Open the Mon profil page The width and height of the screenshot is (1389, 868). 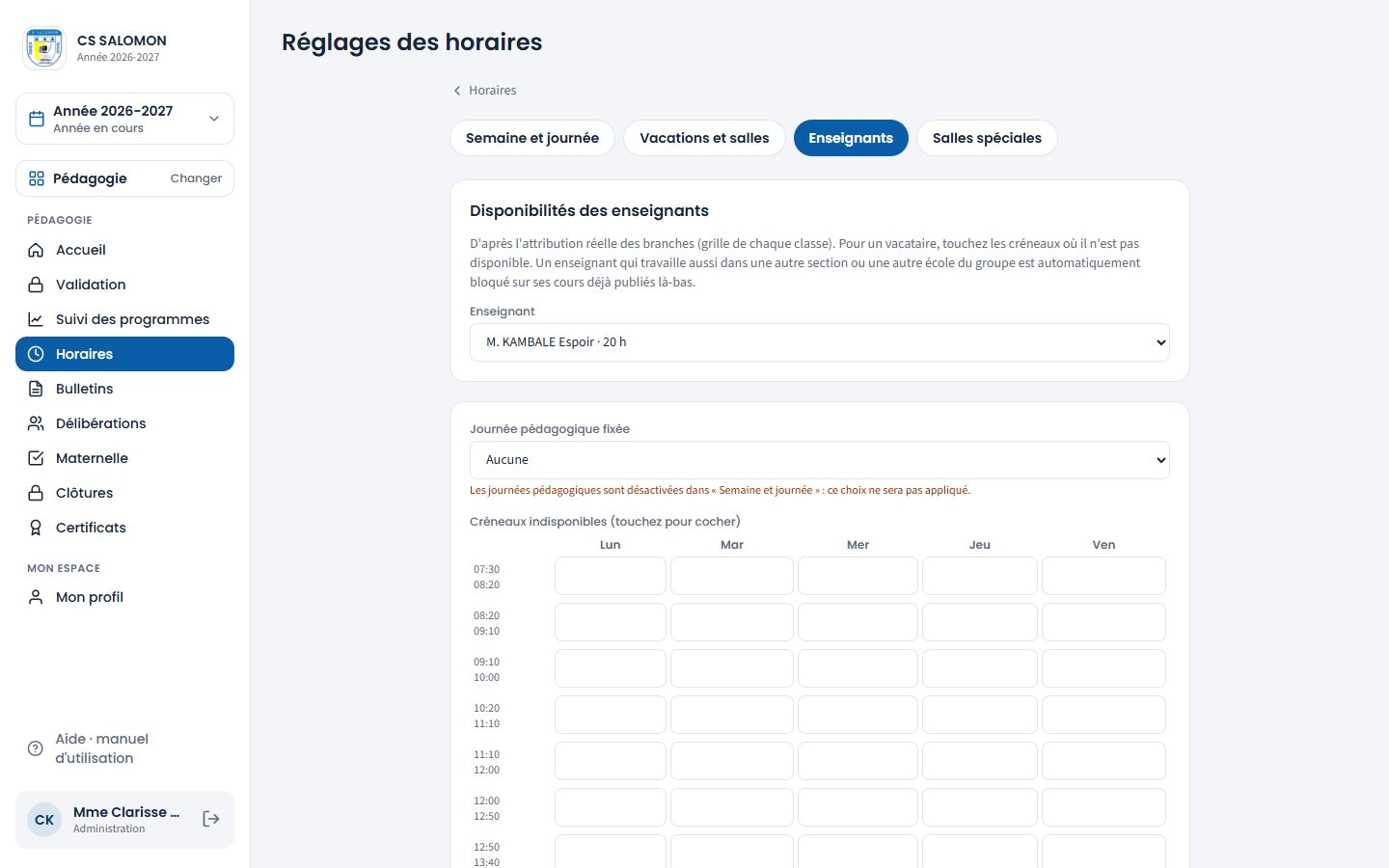[x=124, y=597]
